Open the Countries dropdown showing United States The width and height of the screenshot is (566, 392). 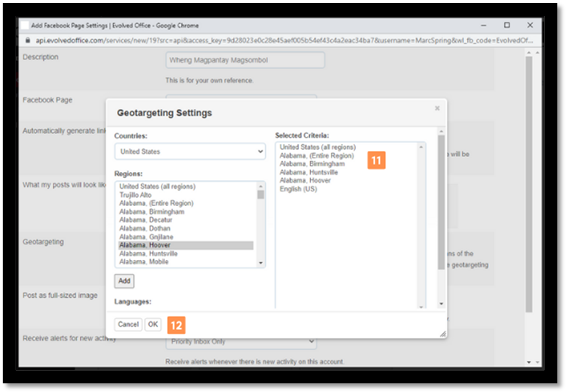pyautogui.click(x=190, y=151)
